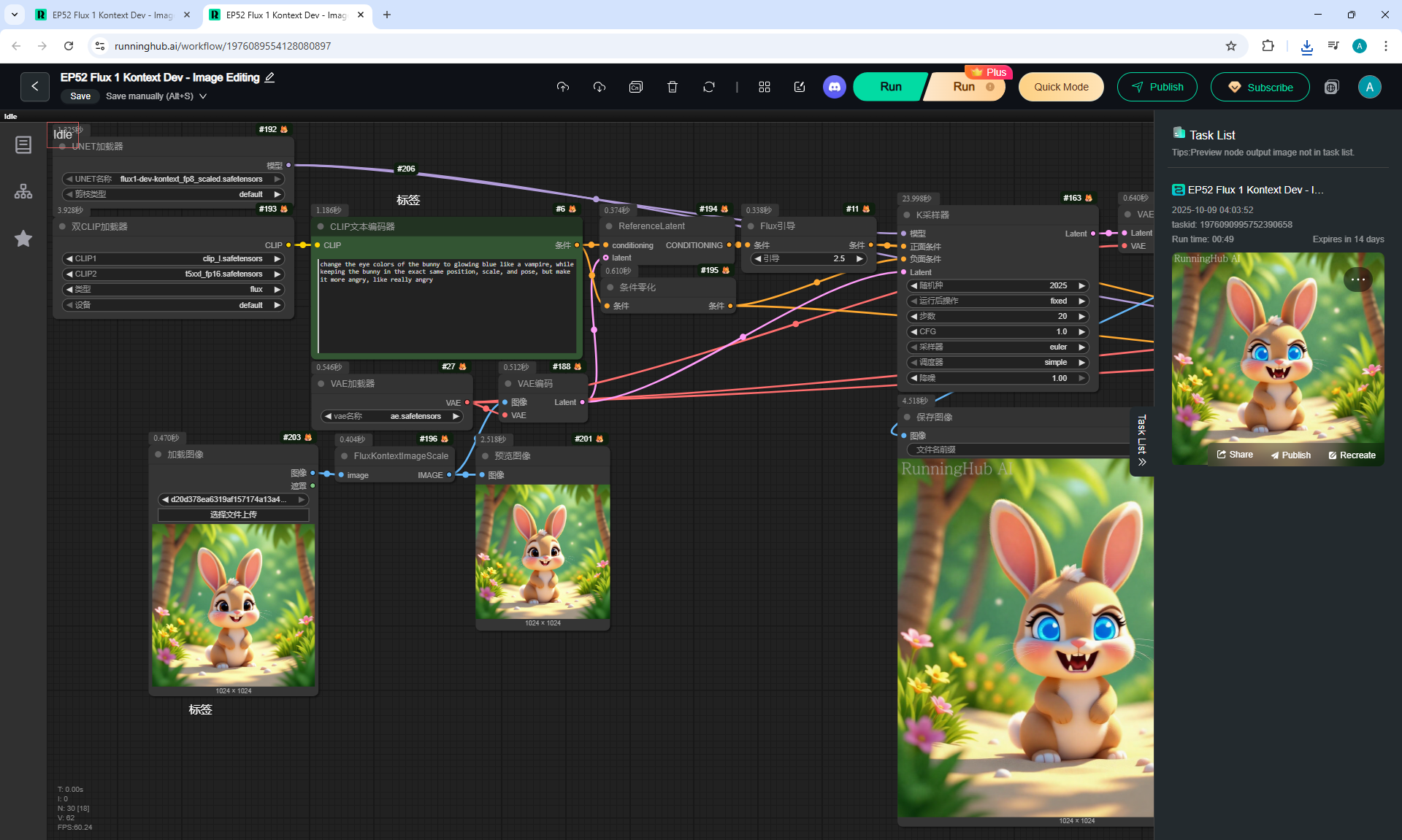Open the node tree icon in sidebar

(x=23, y=191)
